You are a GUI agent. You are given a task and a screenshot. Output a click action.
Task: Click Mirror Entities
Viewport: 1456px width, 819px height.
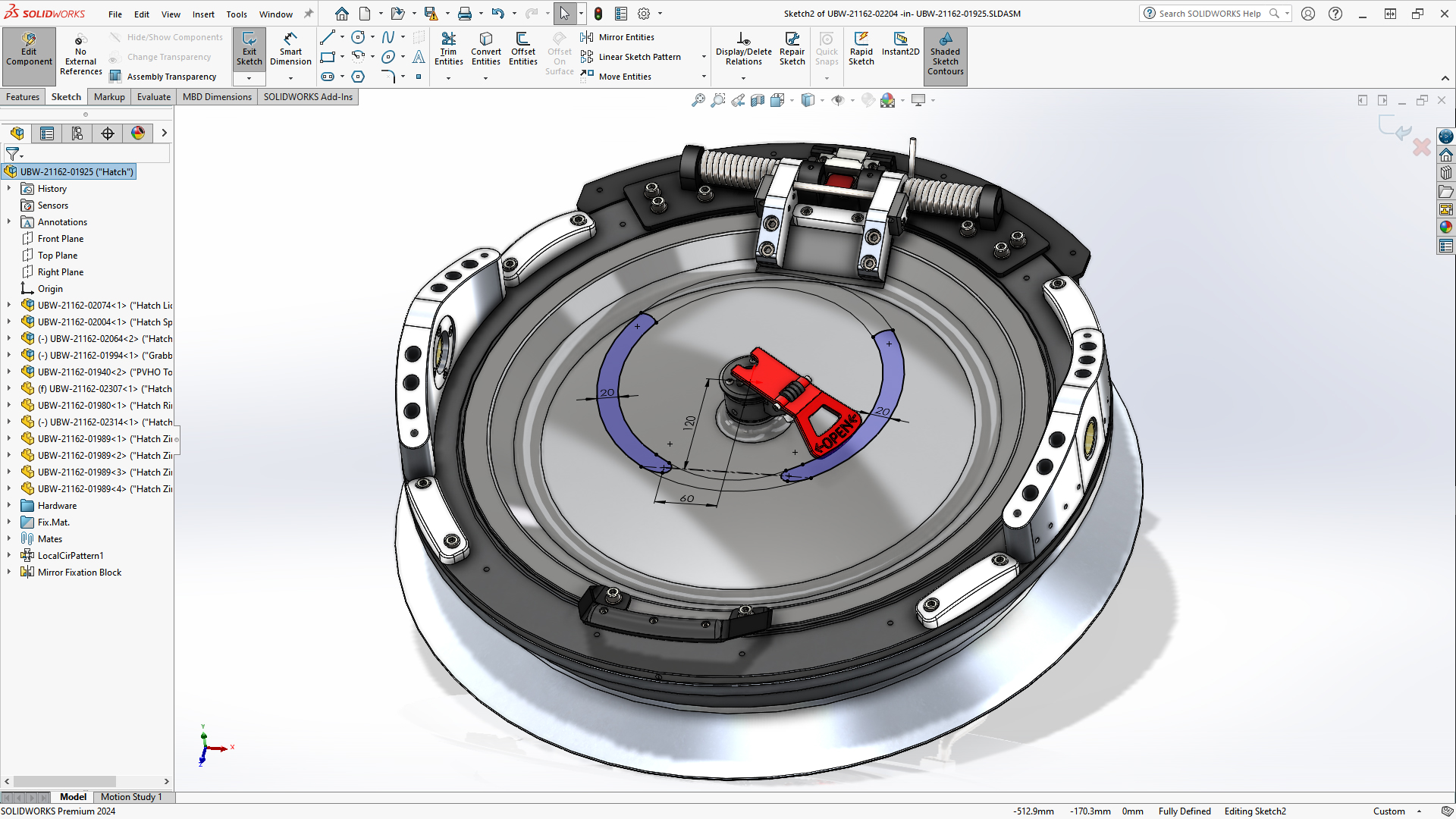click(x=617, y=37)
